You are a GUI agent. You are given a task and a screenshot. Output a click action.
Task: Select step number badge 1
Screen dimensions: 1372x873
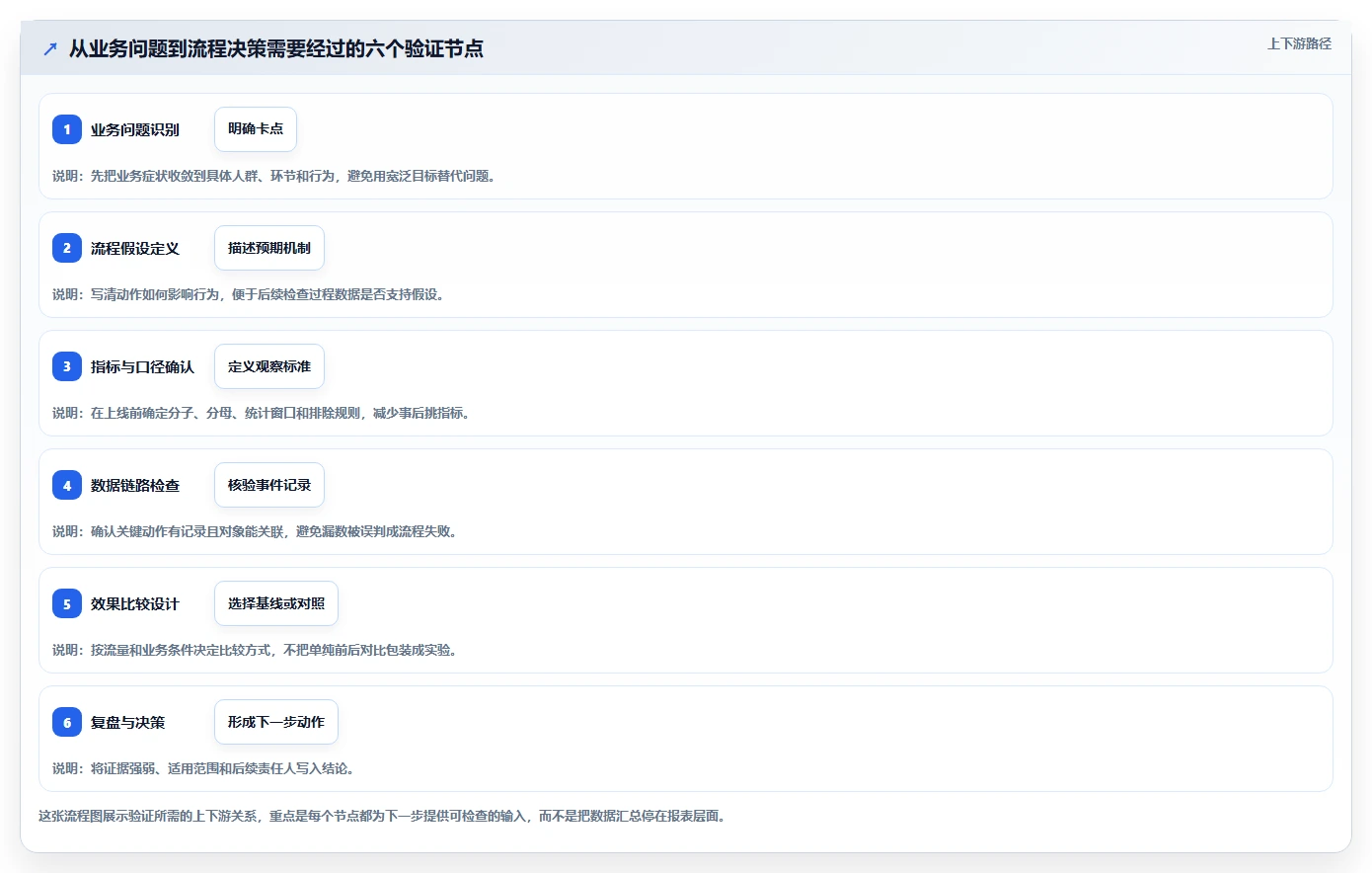pos(67,129)
